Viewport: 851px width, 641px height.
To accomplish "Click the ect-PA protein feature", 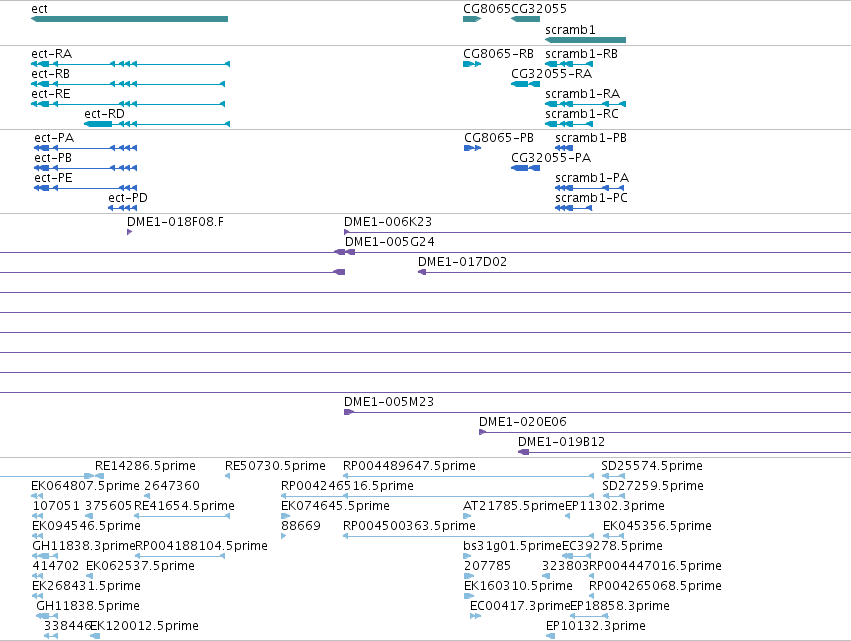I will coord(86,148).
